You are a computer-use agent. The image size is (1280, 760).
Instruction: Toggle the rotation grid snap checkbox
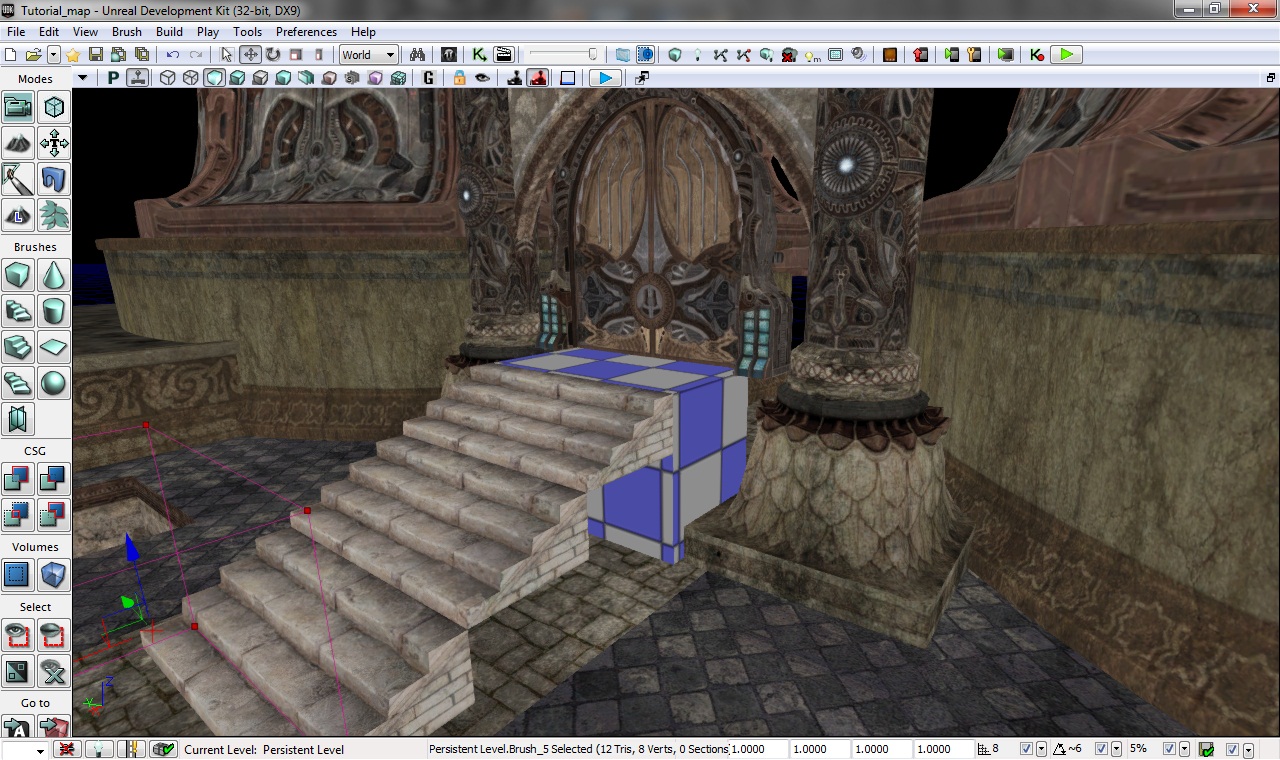[1101, 749]
